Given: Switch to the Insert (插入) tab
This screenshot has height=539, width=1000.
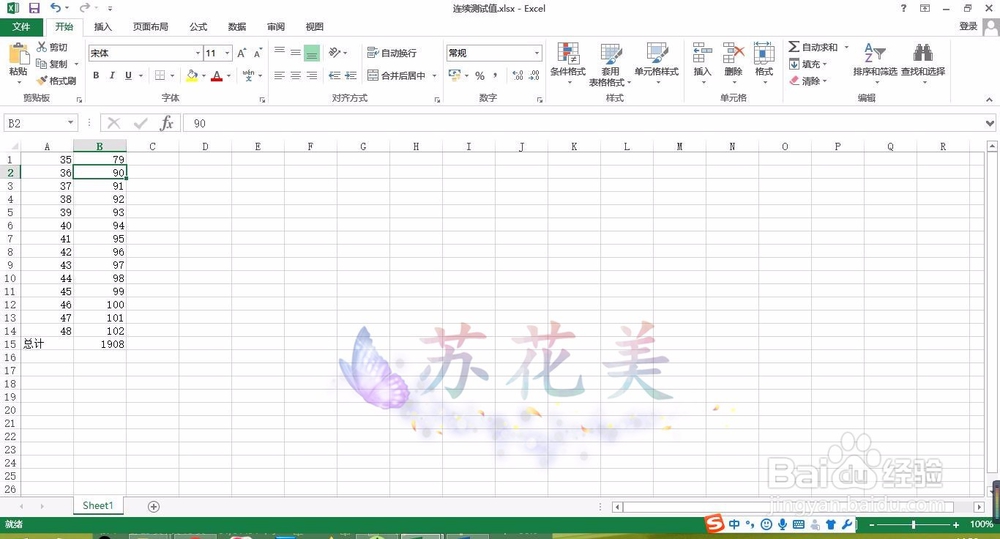Looking at the screenshot, I should (x=103, y=27).
